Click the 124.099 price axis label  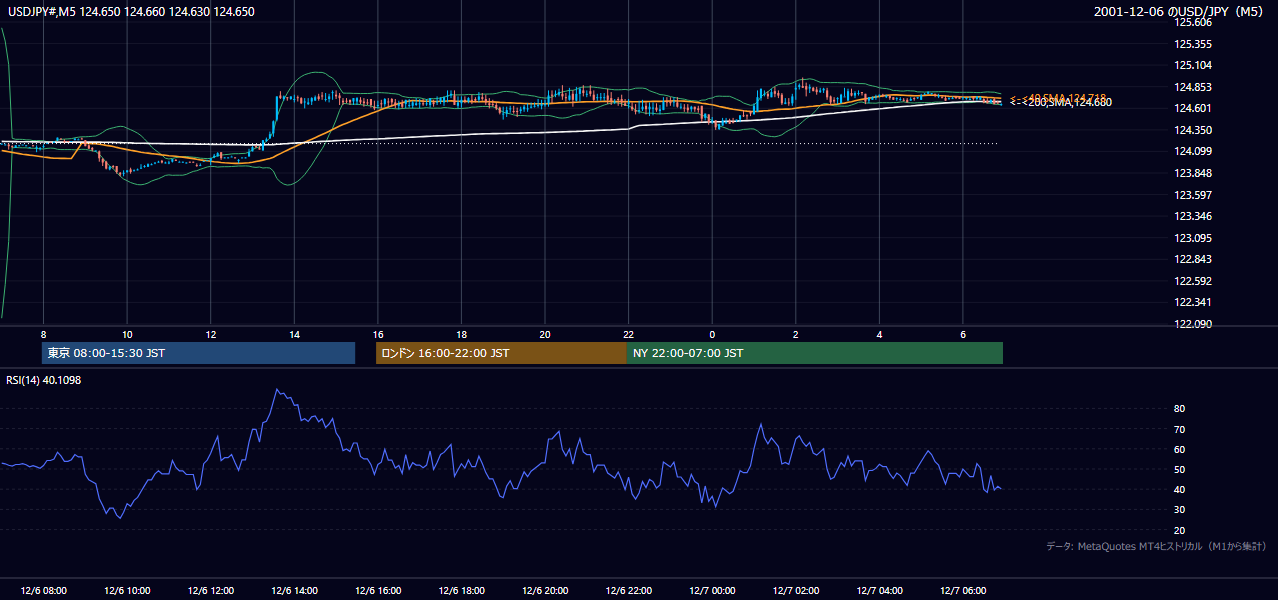click(1194, 151)
